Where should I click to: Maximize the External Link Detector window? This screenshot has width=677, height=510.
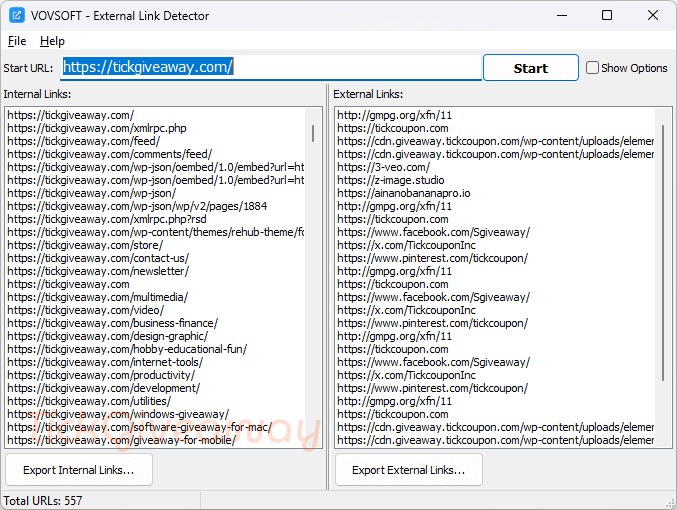pos(607,16)
